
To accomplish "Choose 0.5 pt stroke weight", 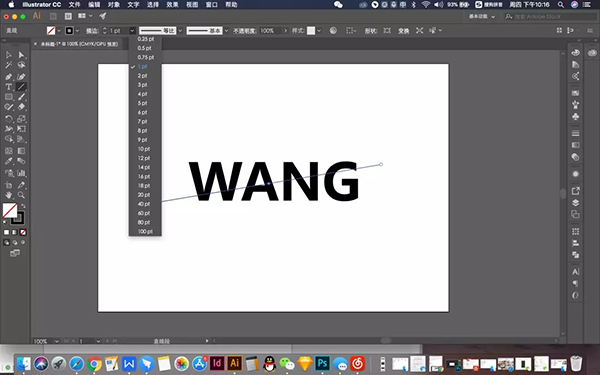I will click(145, 48).
